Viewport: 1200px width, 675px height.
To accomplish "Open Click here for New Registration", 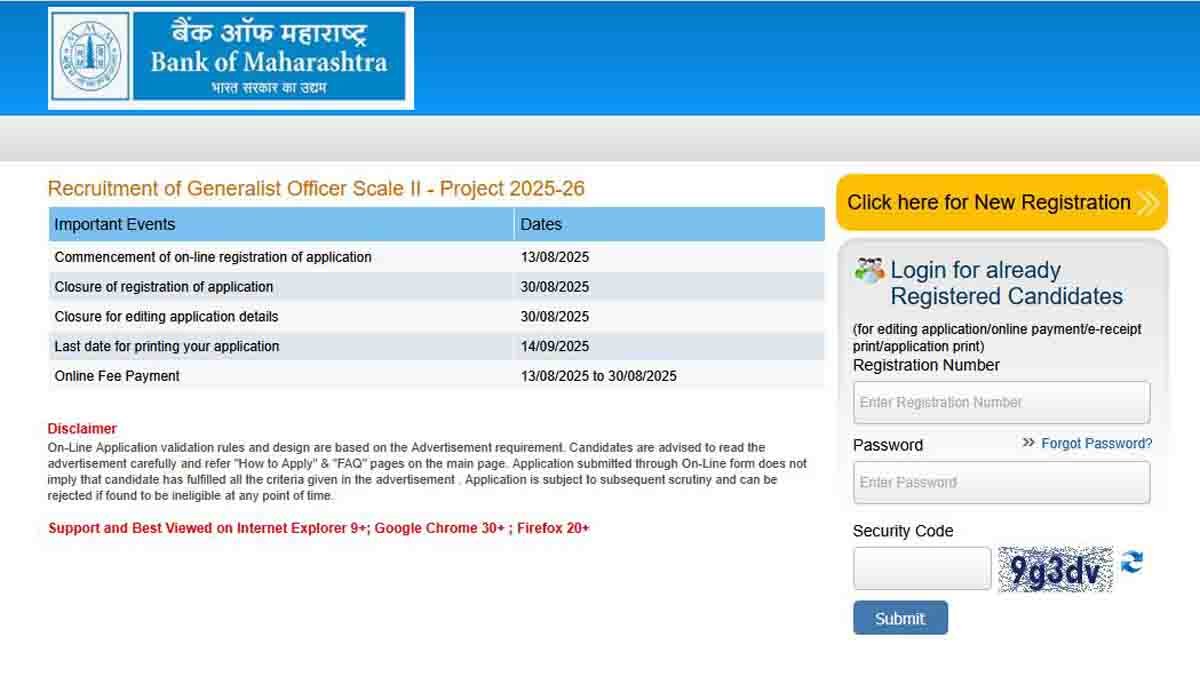I will pos(1002,202).
